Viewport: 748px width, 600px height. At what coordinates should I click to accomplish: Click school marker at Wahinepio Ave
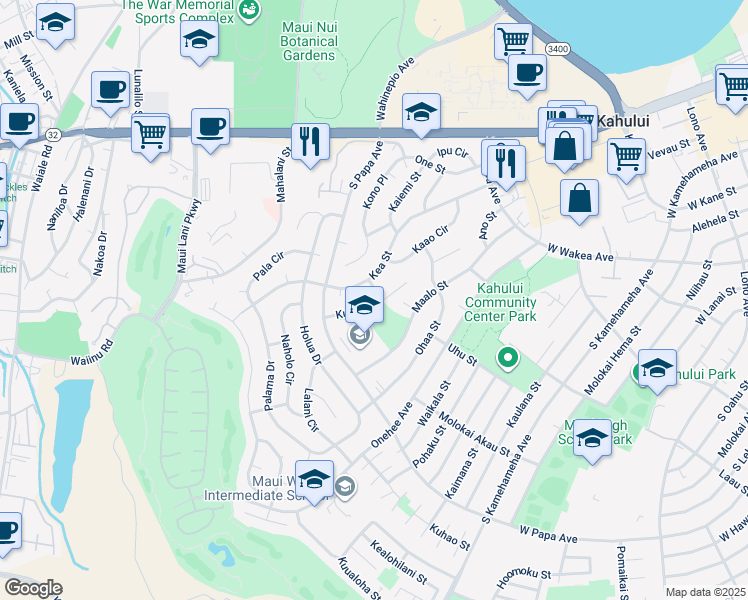click(421, 115)
